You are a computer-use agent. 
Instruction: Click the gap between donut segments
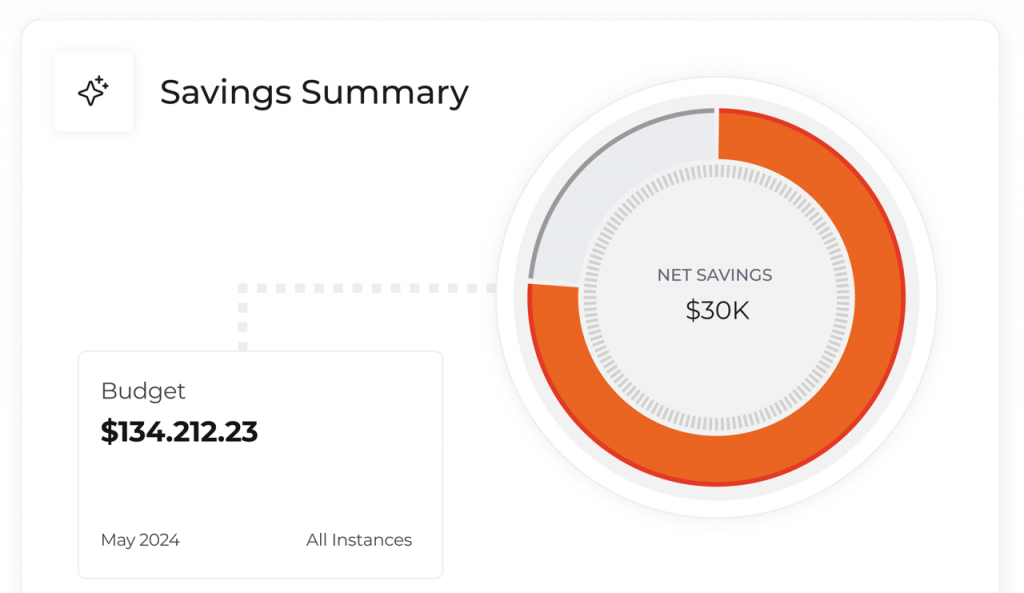(554, 283)
